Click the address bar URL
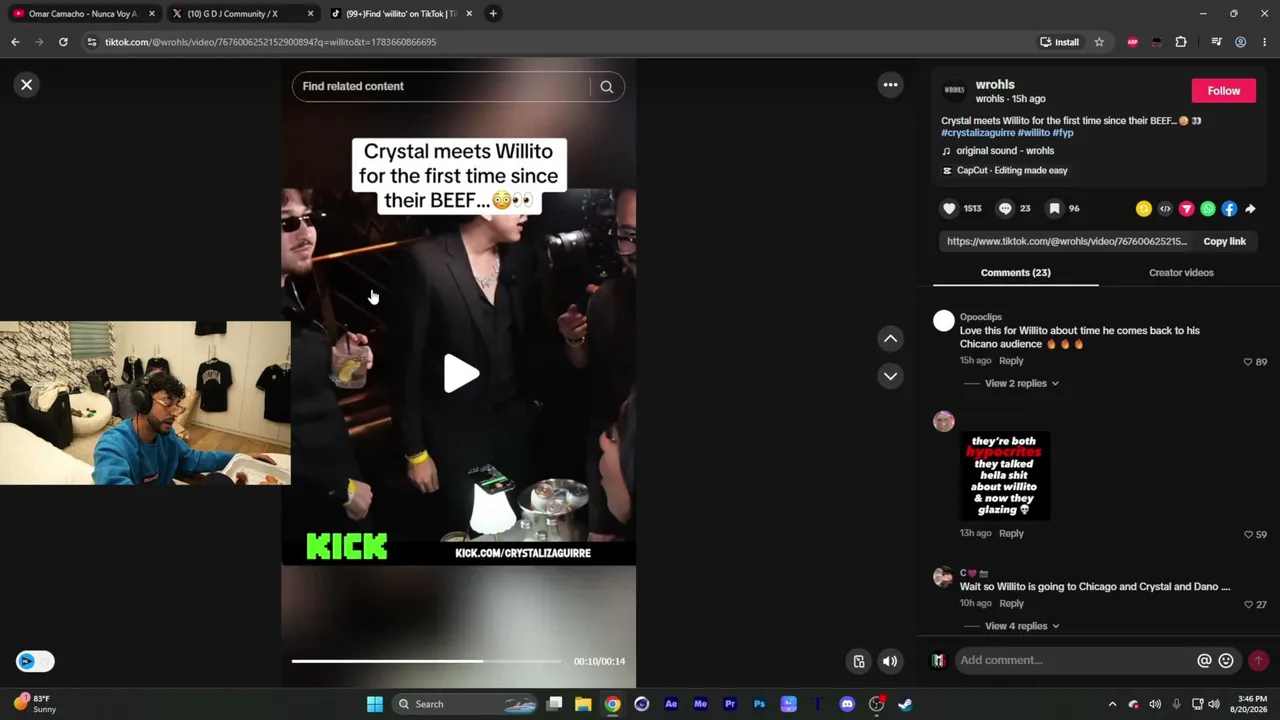 (270, 42)
